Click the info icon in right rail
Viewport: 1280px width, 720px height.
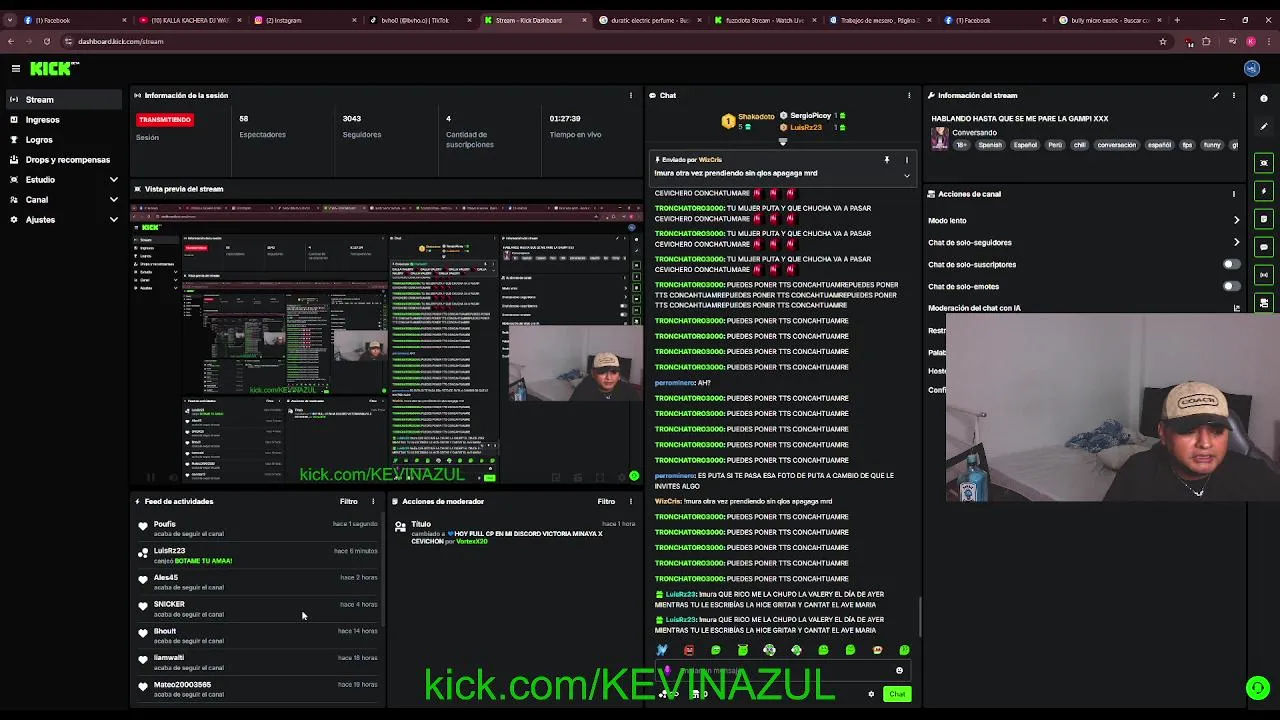pyautogui.click(x=1264, y=98)
